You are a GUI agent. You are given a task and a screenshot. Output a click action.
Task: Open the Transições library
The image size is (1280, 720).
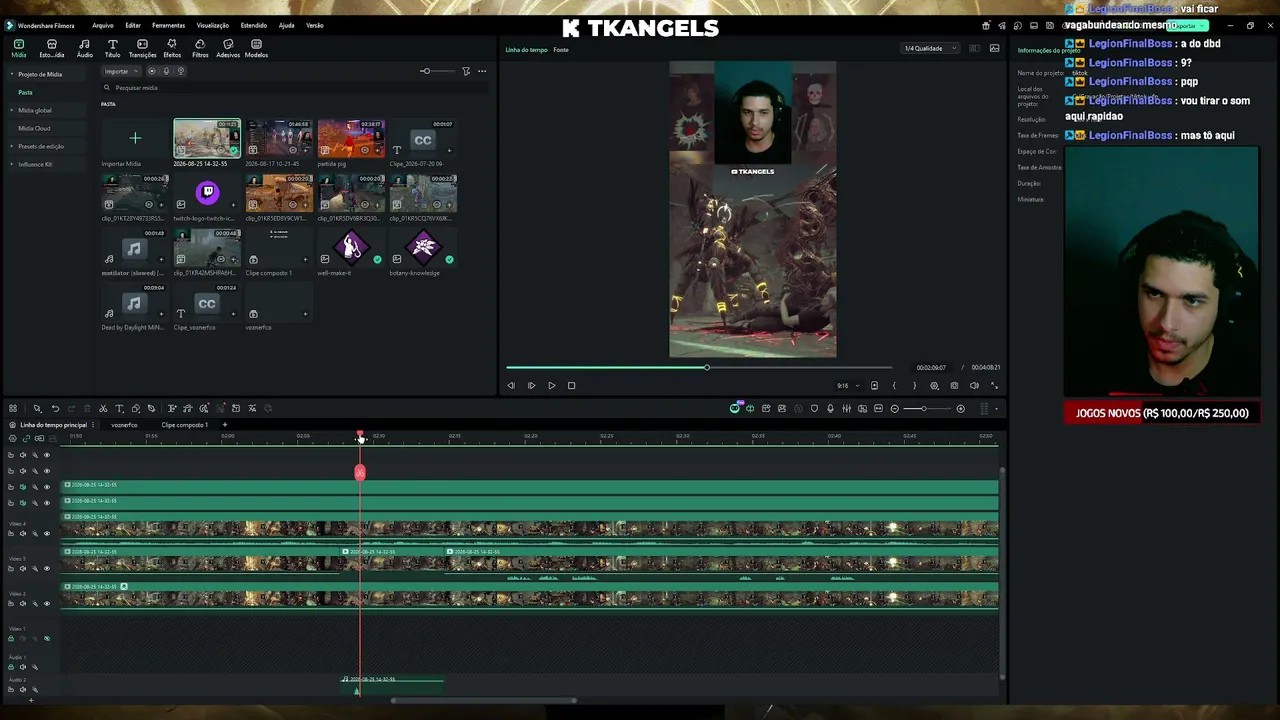tap(142, 48)
